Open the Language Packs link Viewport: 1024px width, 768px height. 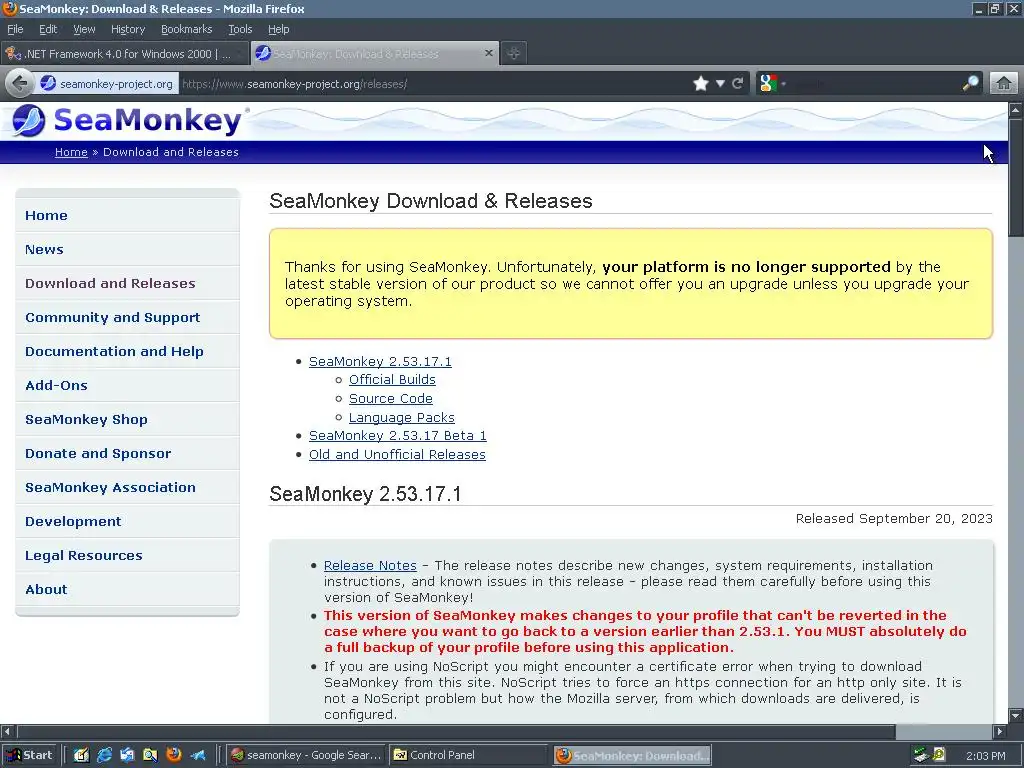coord(402,417)
